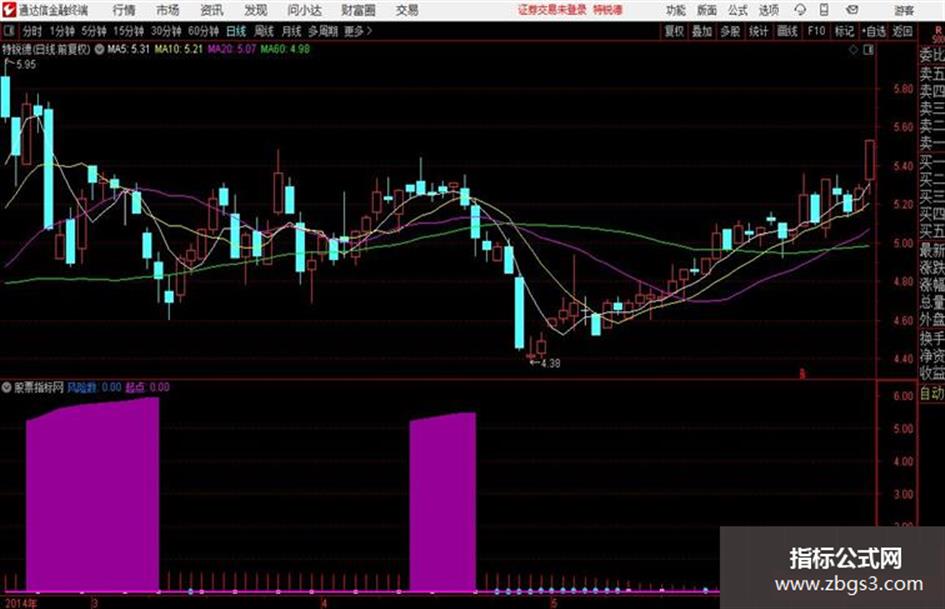Image resolution: width=945 pixels, height=609 pixels.
Task: Expand the main chart indicator dropdown arrow
Action: point(99,49)
